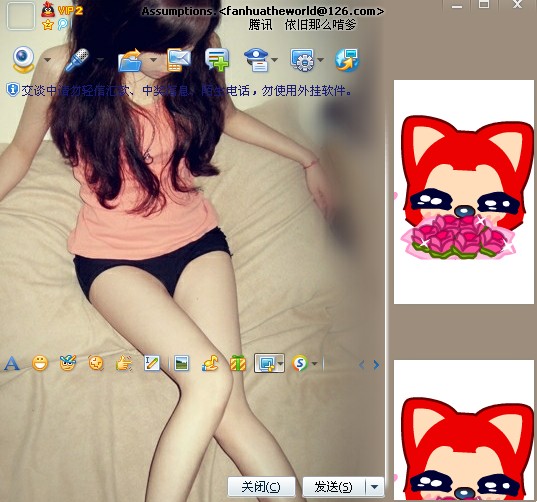Open remote desktop applications gear icon
This screenshot has height=502, width=537.
click(x=302, y=60)
